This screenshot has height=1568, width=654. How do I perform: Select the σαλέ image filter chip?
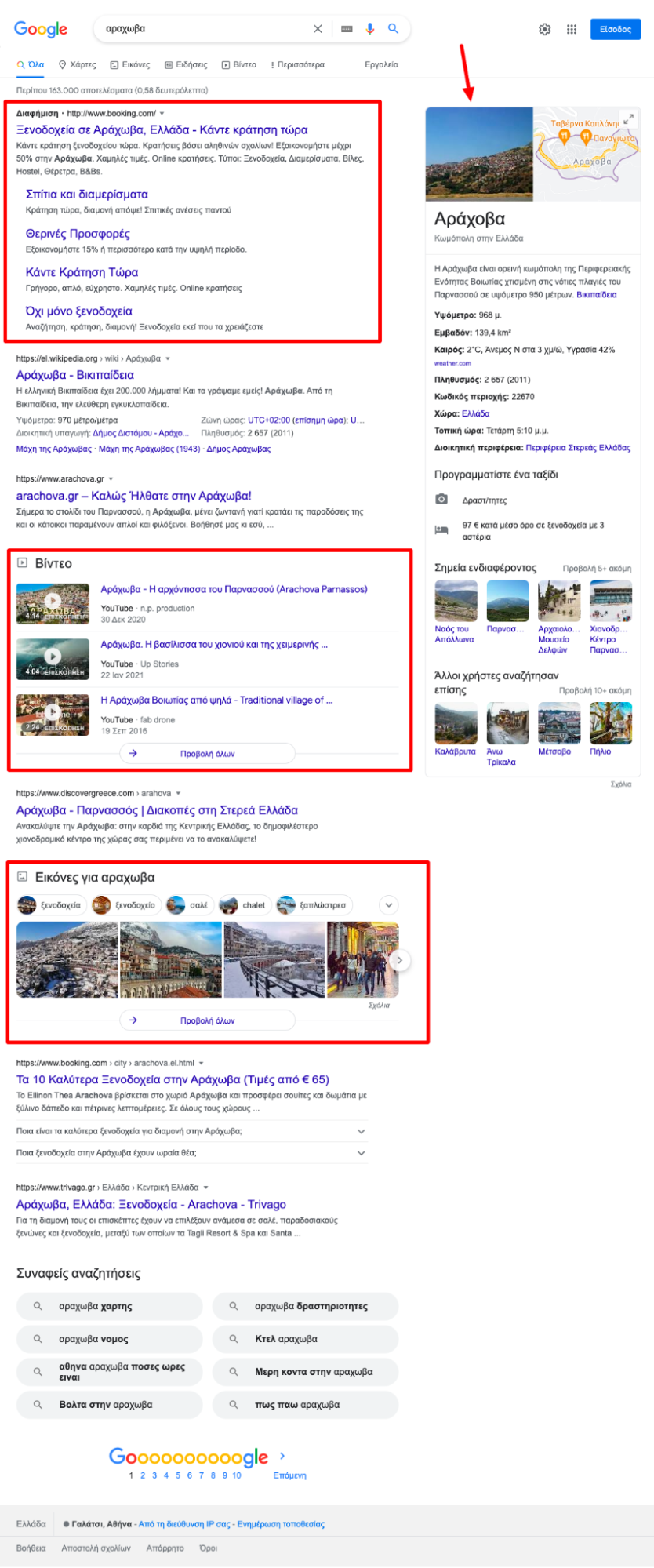189,905
